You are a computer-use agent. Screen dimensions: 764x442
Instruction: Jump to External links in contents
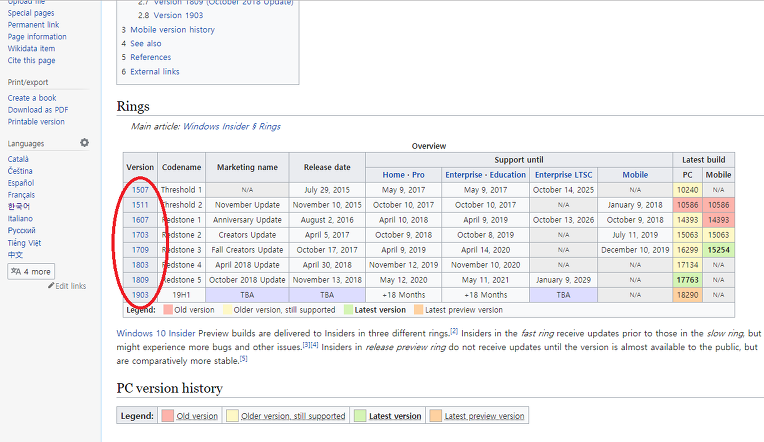click(x=154, y=72)
